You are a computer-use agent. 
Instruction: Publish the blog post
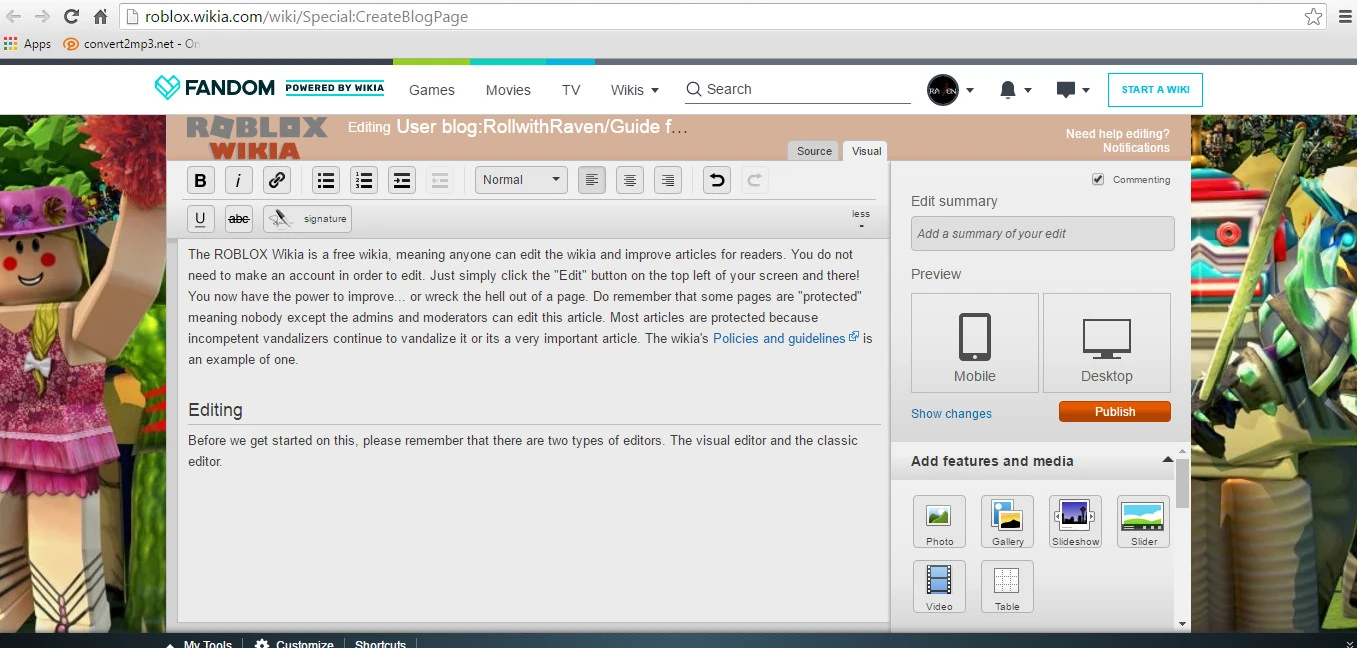[1115, 411]
